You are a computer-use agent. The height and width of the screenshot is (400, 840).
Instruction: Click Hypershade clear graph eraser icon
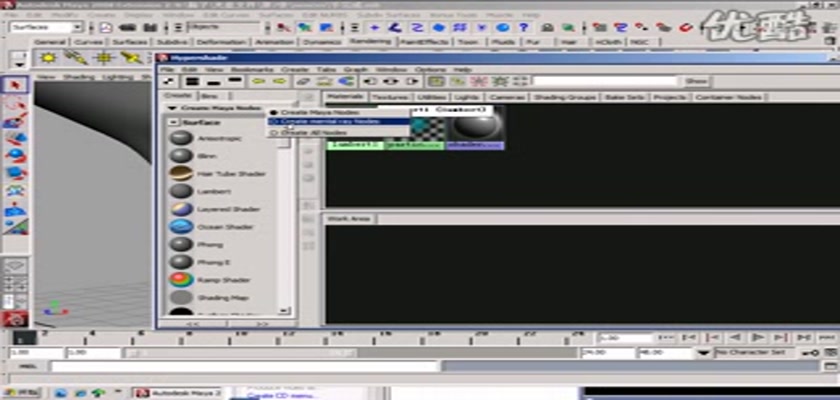point(303,81)
